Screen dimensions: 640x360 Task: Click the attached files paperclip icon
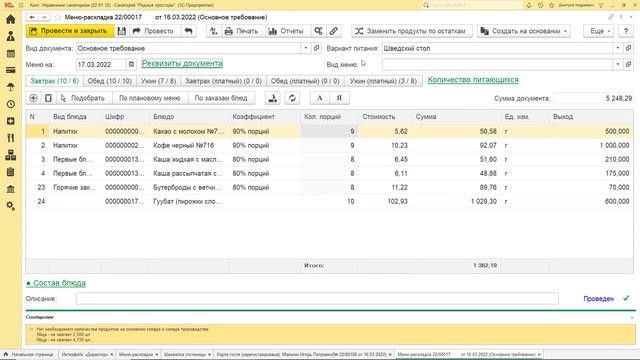coord(333,31)
